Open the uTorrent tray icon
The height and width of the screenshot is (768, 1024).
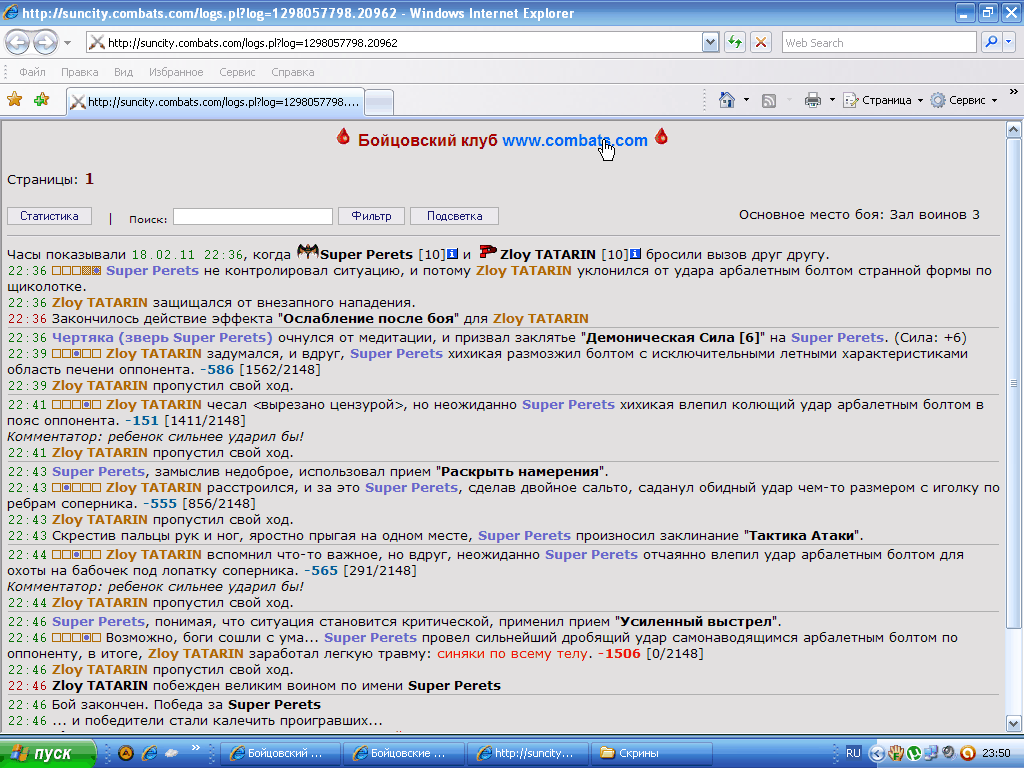coord(914,753)
